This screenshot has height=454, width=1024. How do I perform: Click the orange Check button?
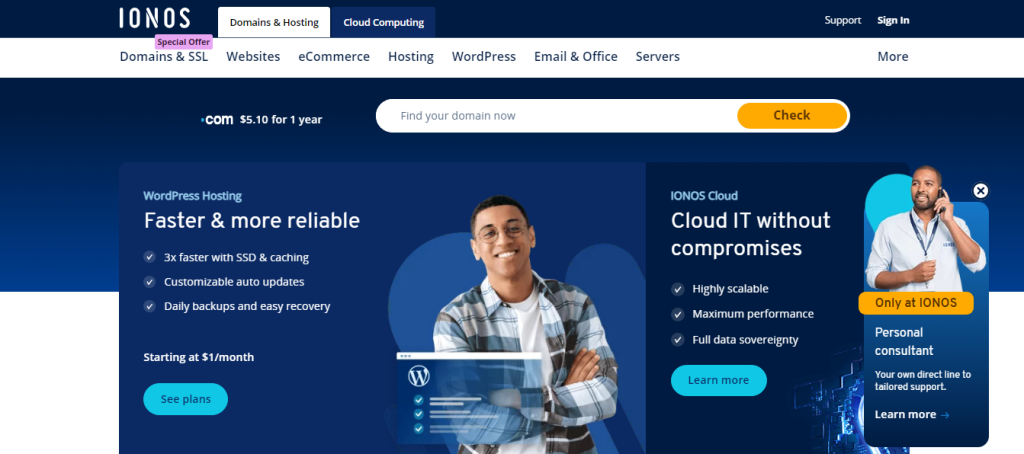tap(792, 116)
